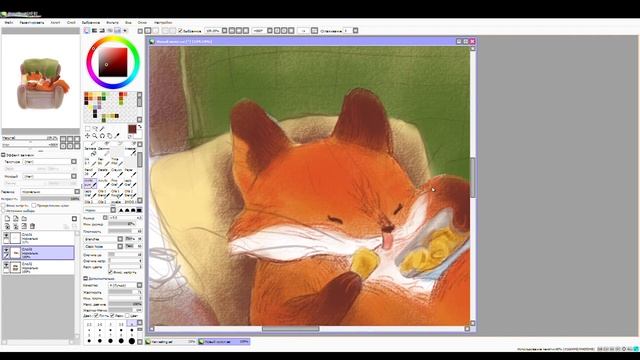
Task: Choose the sharpest triangular brush tip shape
Action: [121, 210]
